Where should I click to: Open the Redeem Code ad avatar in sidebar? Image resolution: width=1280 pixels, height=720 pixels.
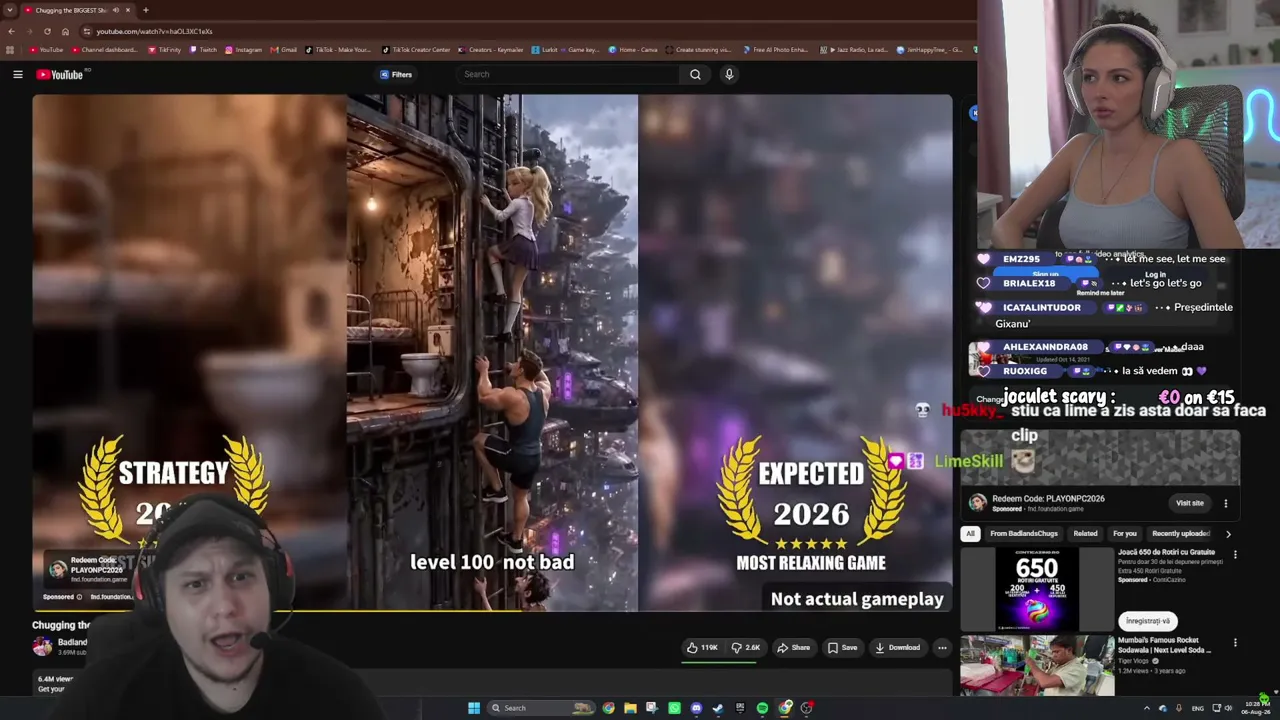(x=977, y=502)
